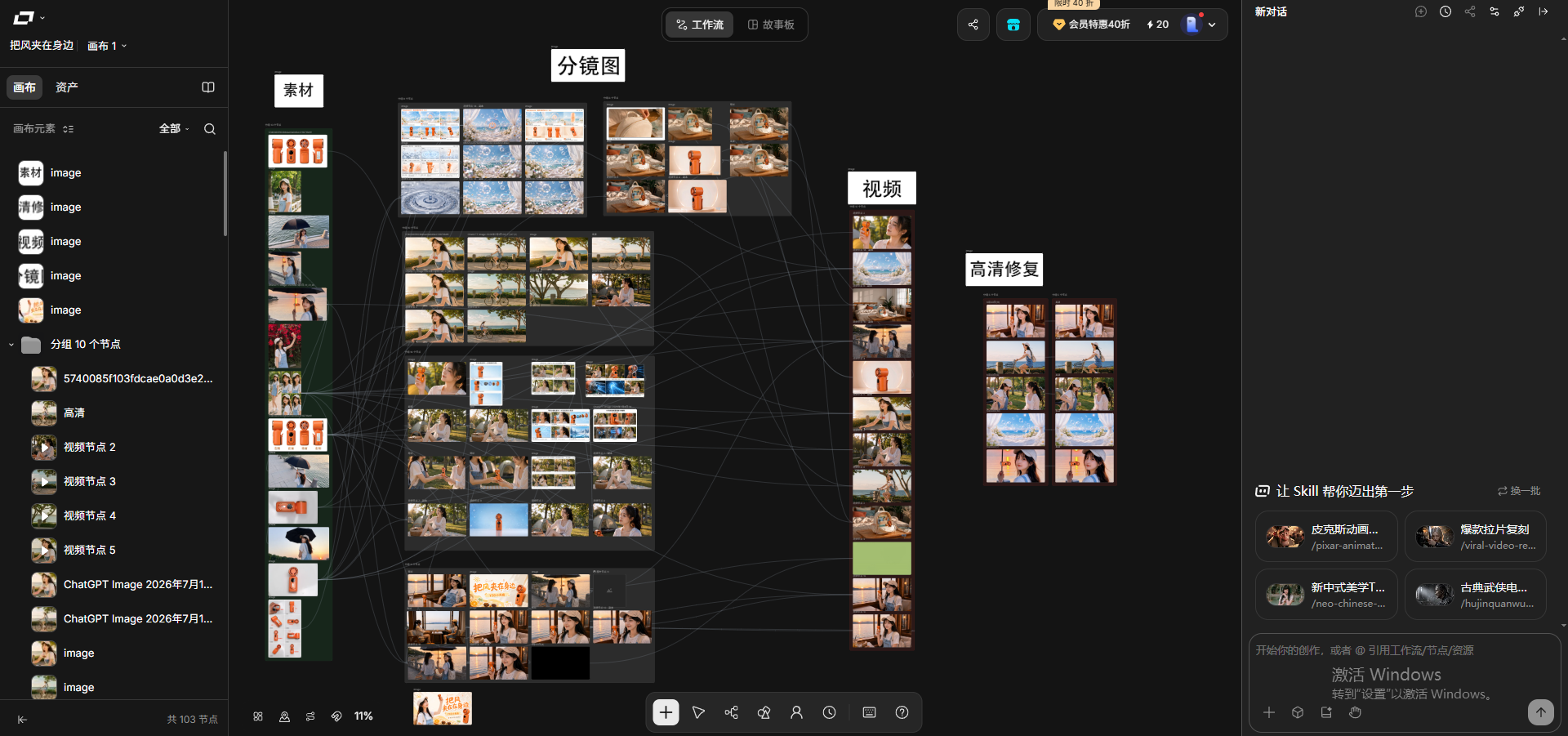The image size is (1568, 736).
Task: Click the connection lines icon at bottom left
Action: (310, 716)
